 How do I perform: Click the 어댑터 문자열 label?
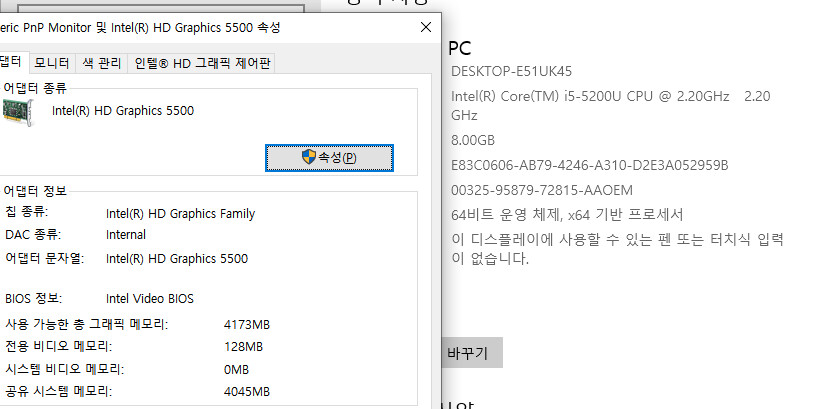pos(44,258)
